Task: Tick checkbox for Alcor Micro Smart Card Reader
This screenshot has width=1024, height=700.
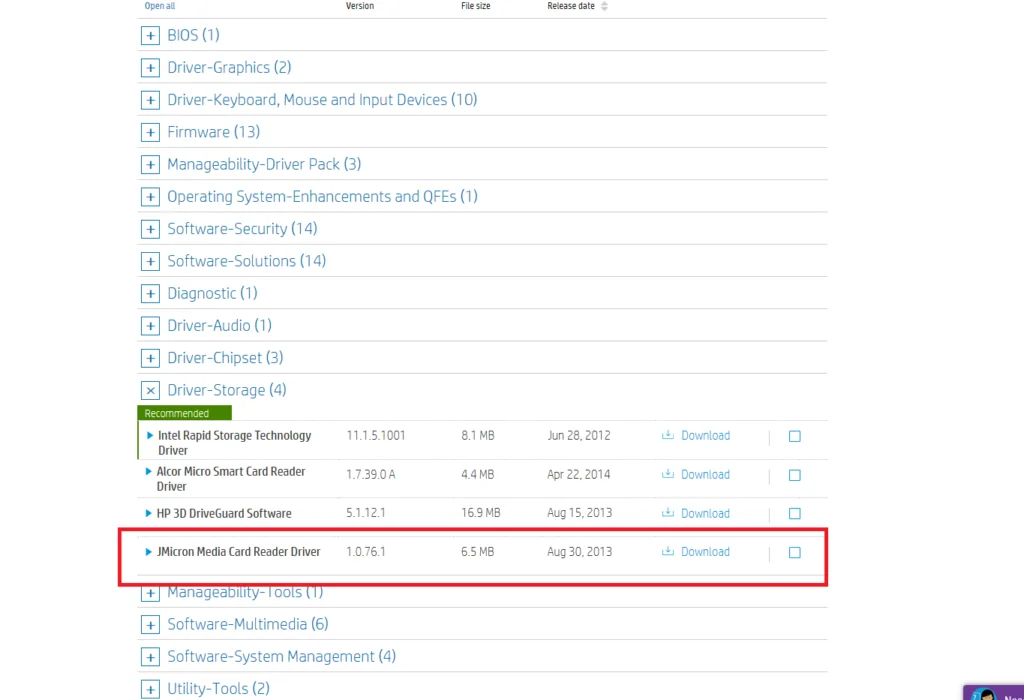Action: 795,475
